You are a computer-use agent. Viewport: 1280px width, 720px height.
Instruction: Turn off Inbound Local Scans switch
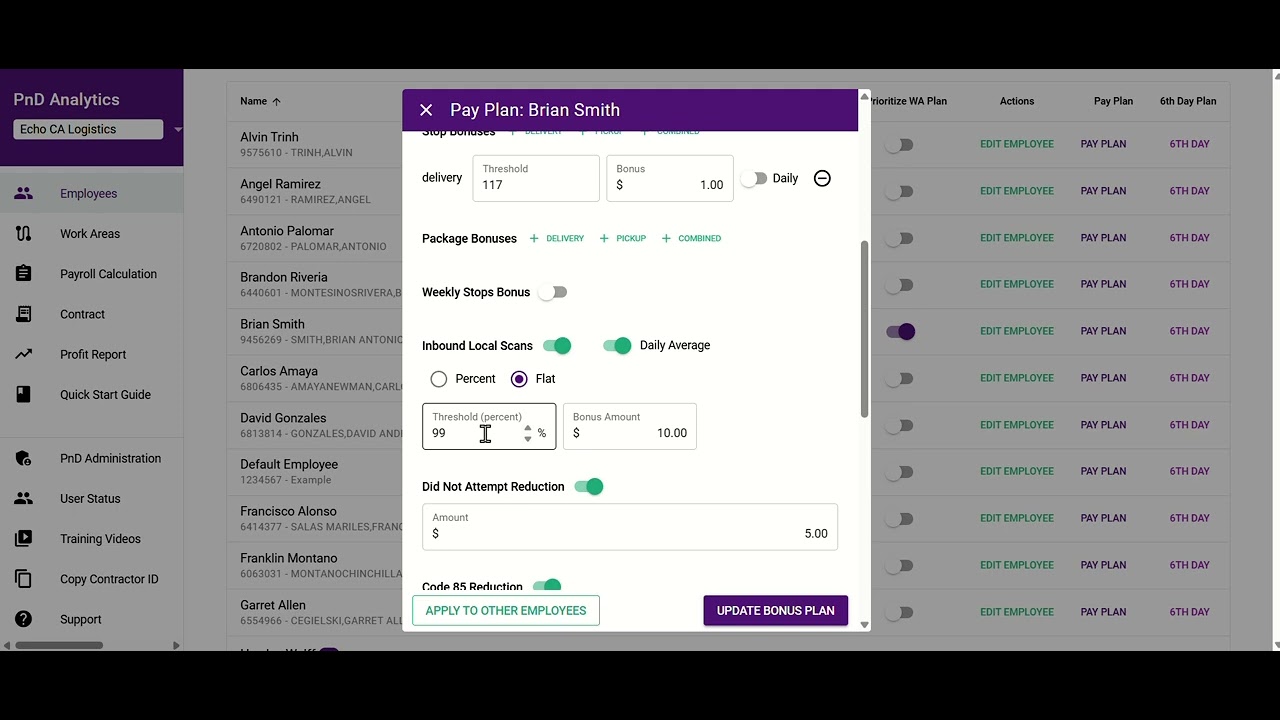point(557,345)
